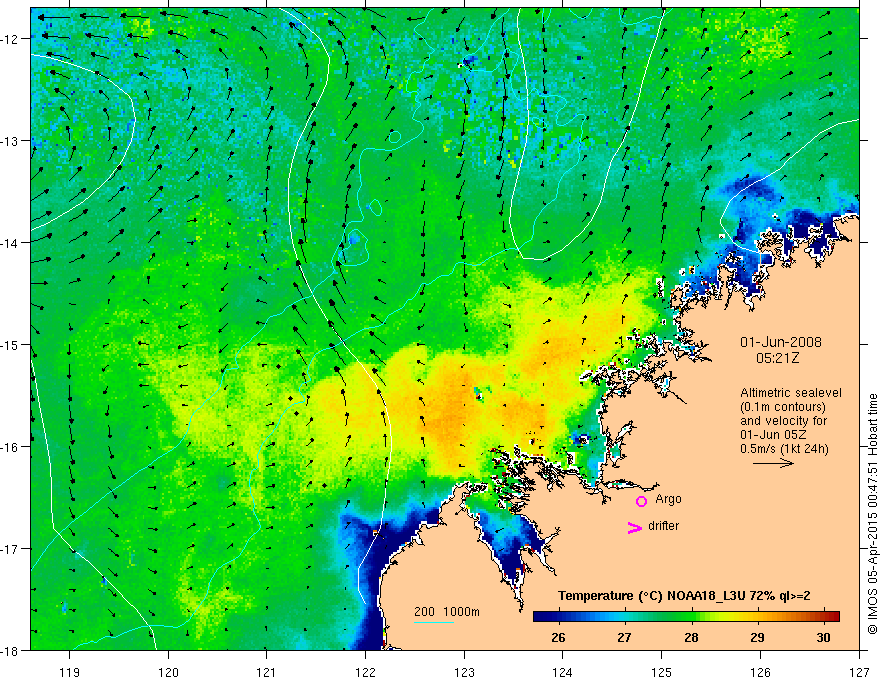
Task: Click the longitude label 121
Action: [x=267, y=672]
